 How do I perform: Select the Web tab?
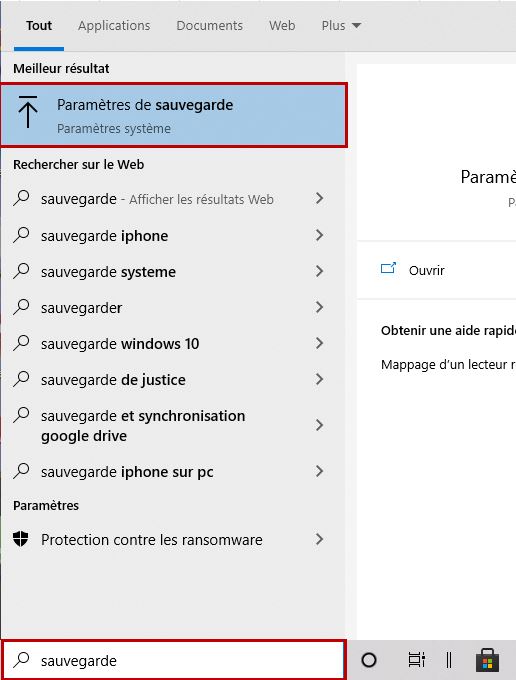tap(282, 26)
